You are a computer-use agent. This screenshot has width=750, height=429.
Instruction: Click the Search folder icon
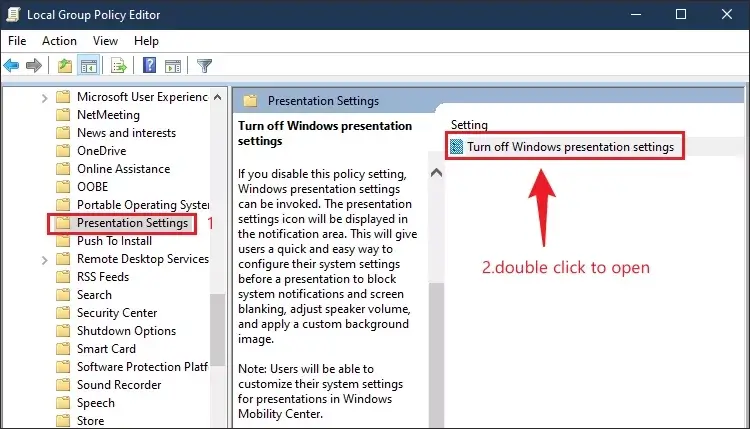63,295
